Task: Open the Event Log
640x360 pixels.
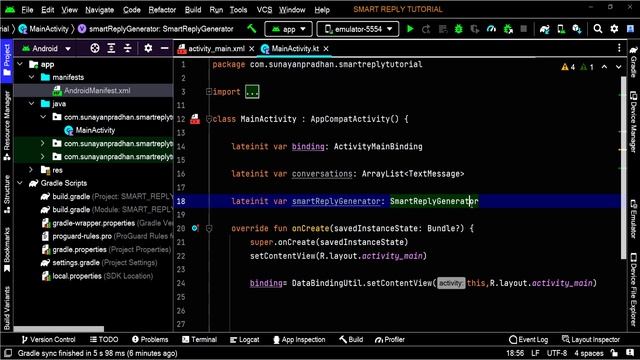Action: [x=528, y=339]
